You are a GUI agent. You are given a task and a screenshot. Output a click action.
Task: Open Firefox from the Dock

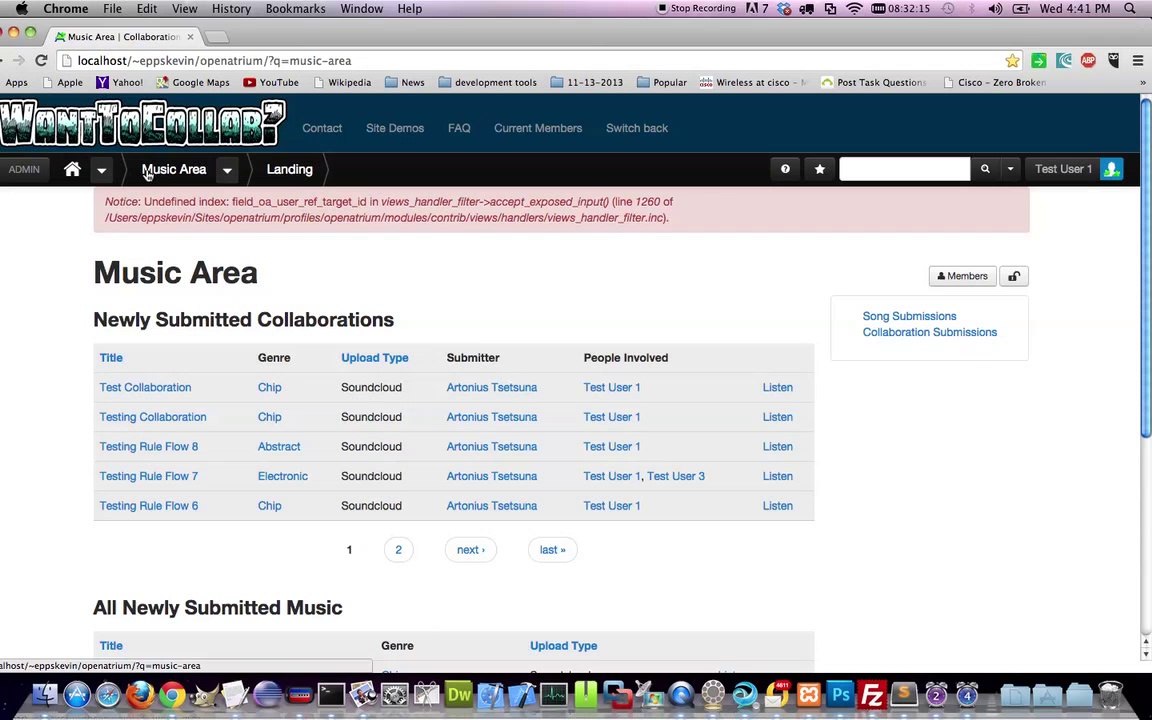coord(140,694)
